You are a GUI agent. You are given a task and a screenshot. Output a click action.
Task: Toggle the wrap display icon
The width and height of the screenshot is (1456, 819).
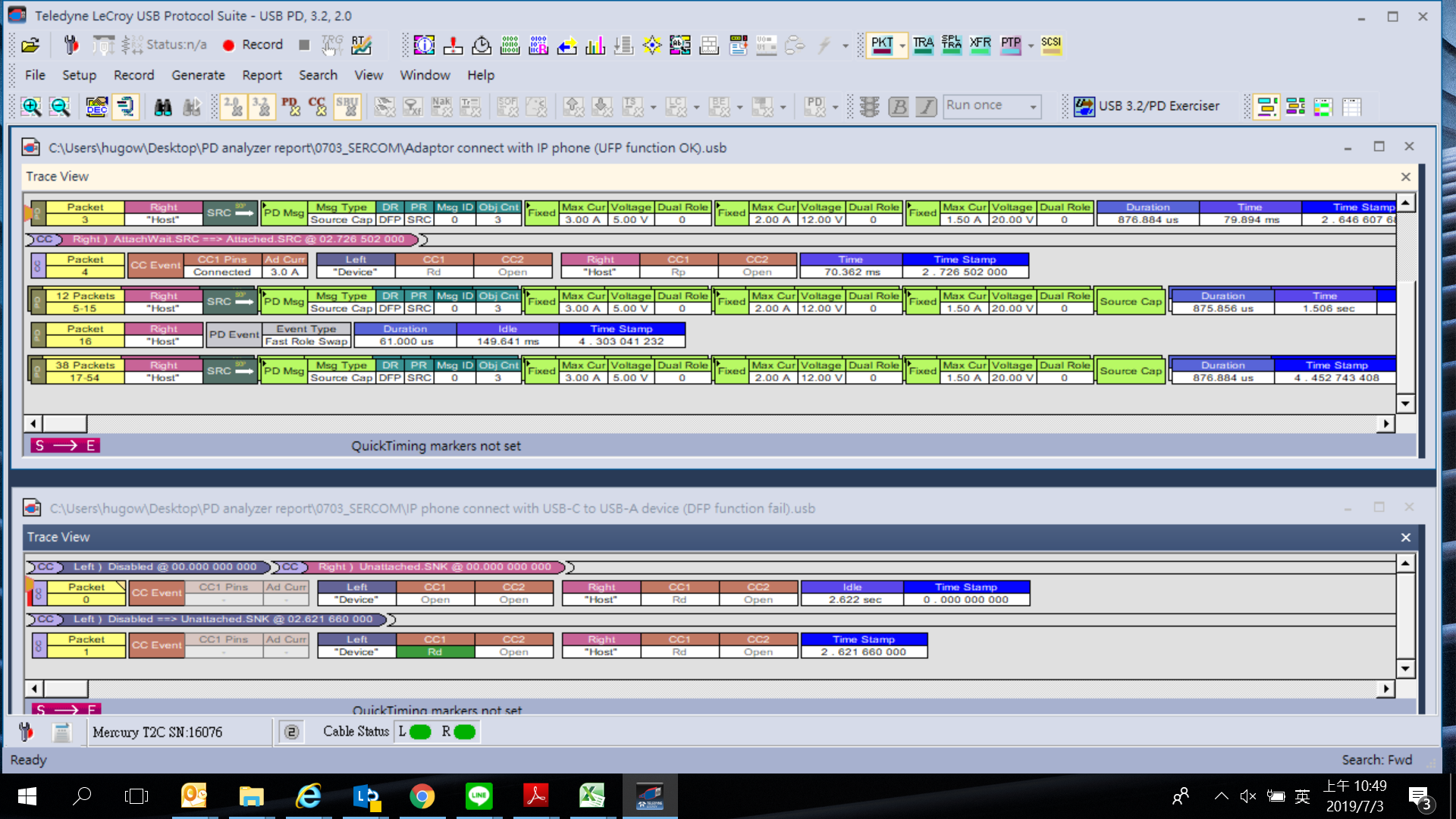(x=125, y=107)
